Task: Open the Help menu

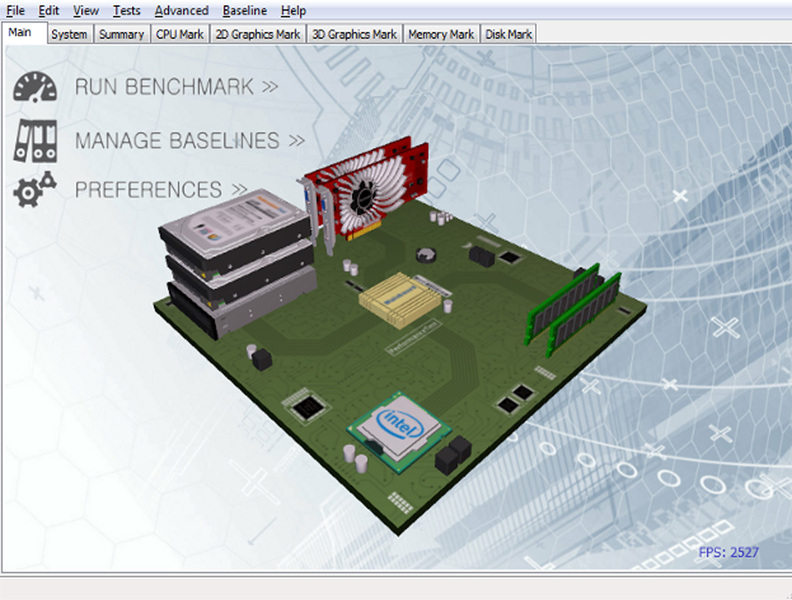Action: pyautogui.click(x=293, y=11)
